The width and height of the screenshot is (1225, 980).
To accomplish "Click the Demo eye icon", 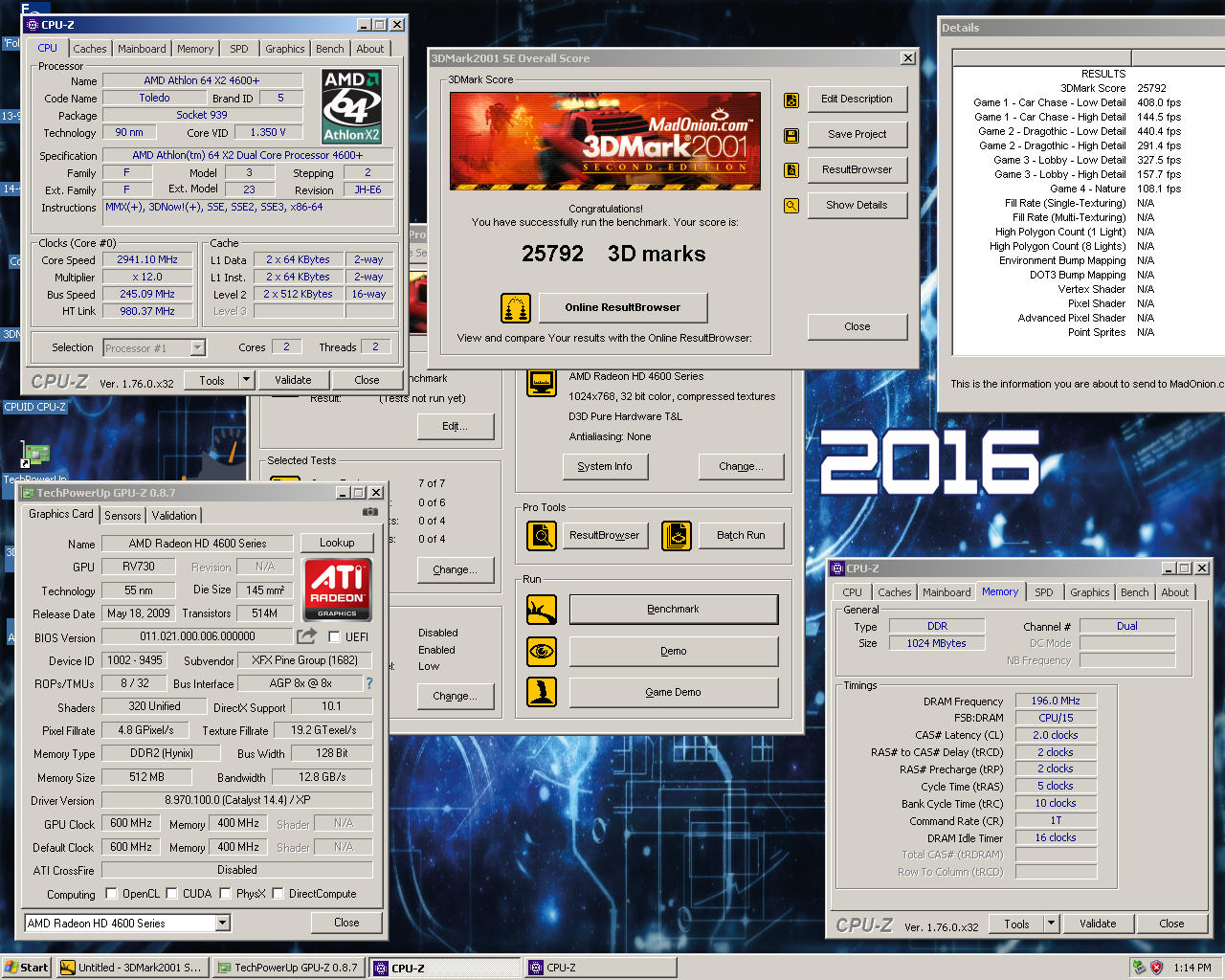I will click(x=542, y=651).
